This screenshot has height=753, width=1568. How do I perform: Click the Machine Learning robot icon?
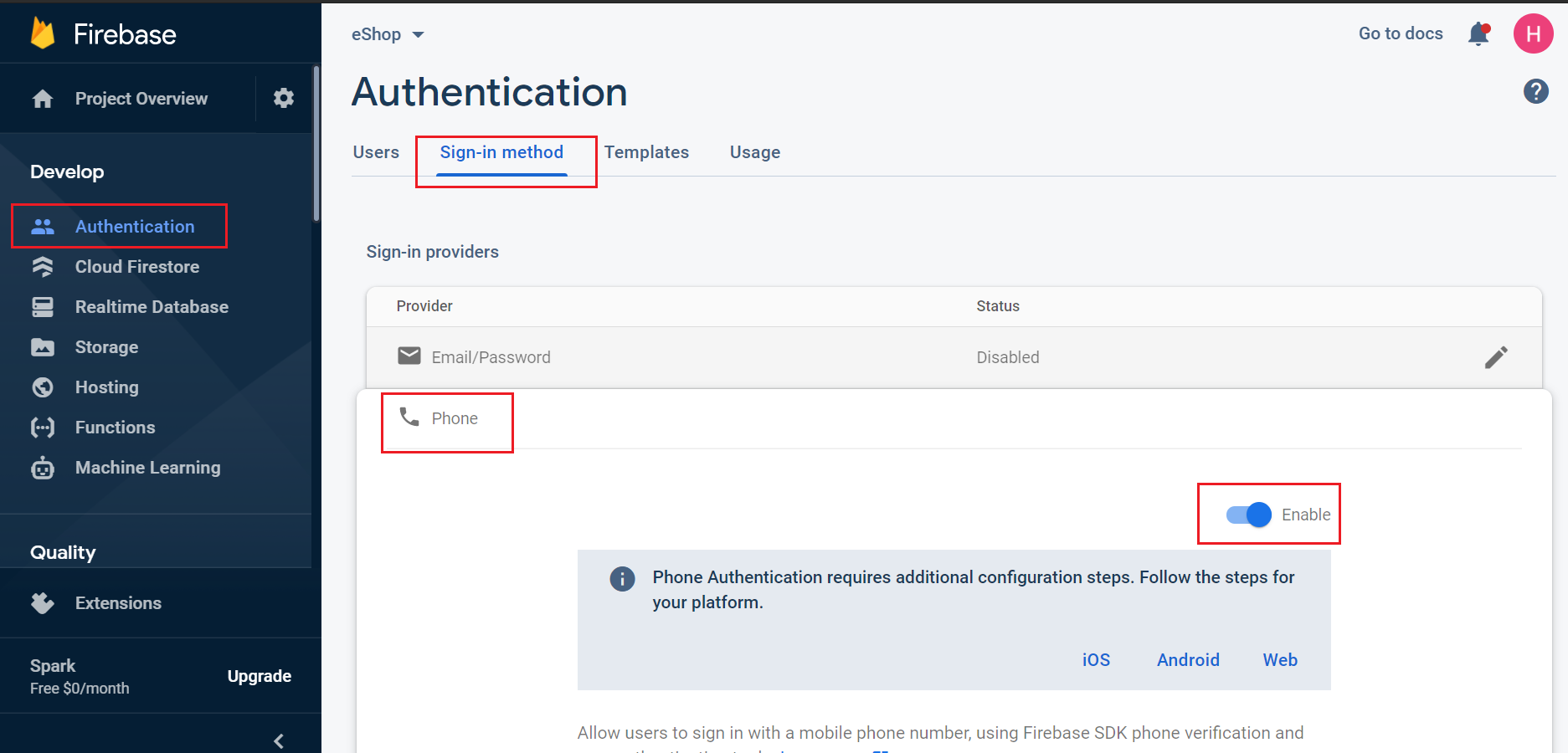click(43, 468)
